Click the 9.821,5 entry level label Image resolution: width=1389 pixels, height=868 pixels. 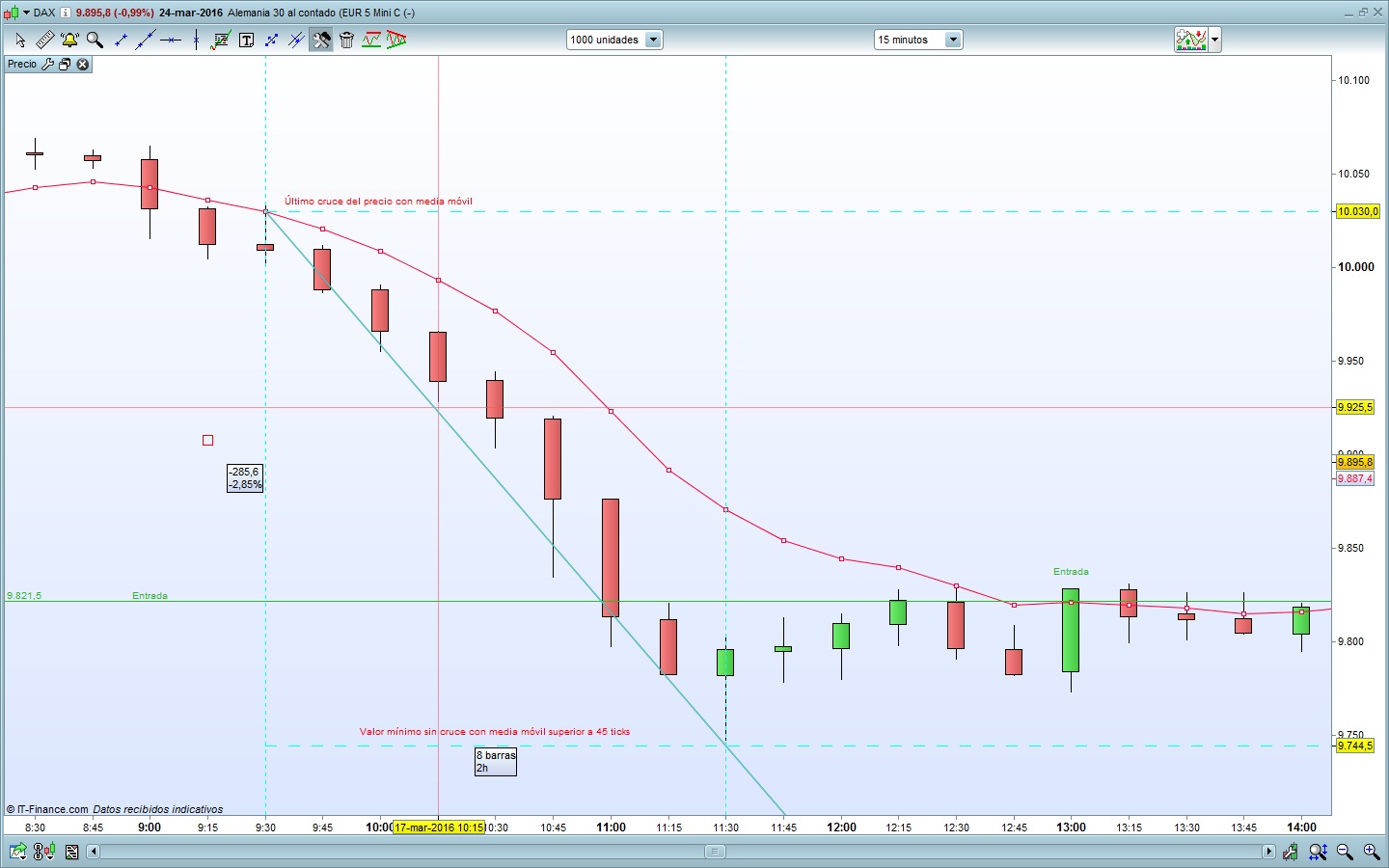[24, 596]
